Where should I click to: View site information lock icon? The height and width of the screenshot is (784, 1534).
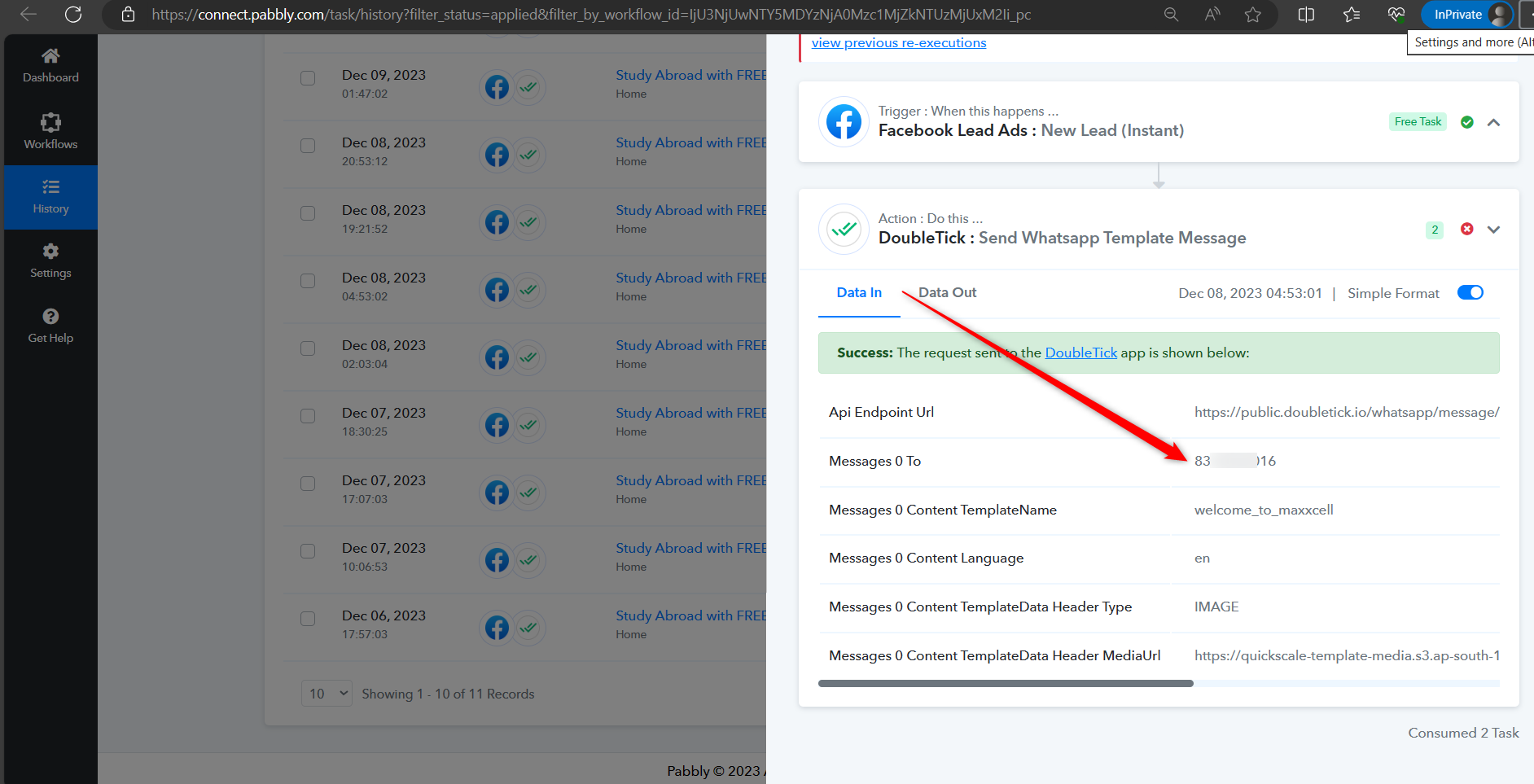(128, 15)
